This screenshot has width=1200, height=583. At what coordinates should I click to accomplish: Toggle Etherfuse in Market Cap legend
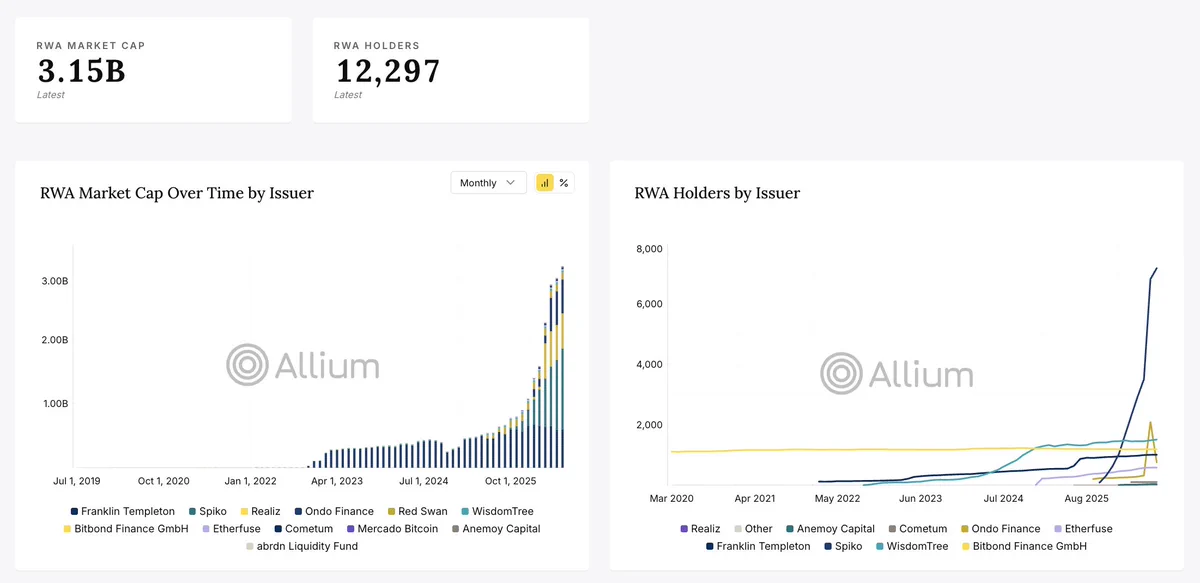coord(231,529)
